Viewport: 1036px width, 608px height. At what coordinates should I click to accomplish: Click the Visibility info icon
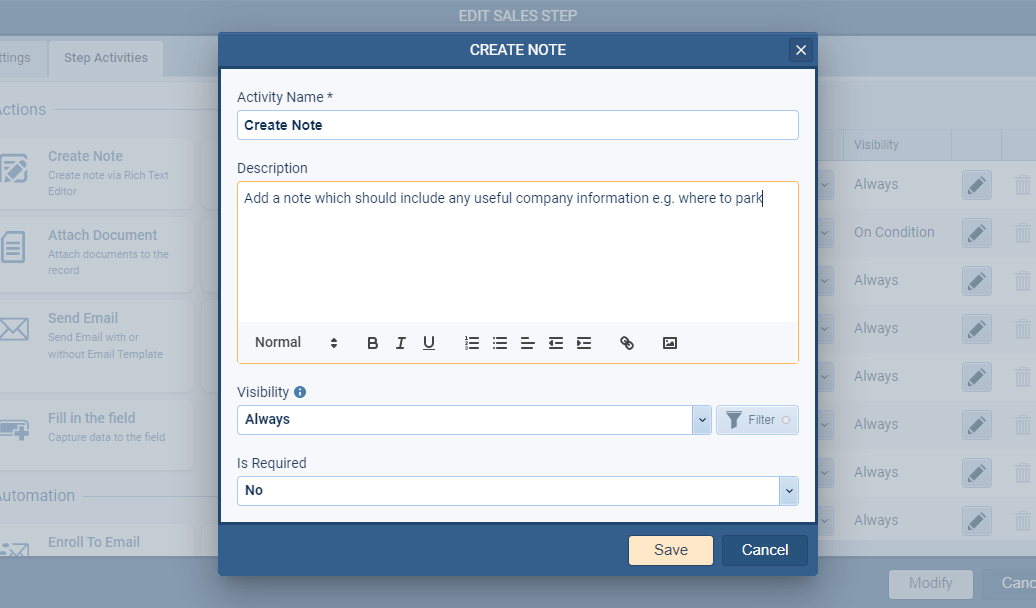[x=300, y=392]
